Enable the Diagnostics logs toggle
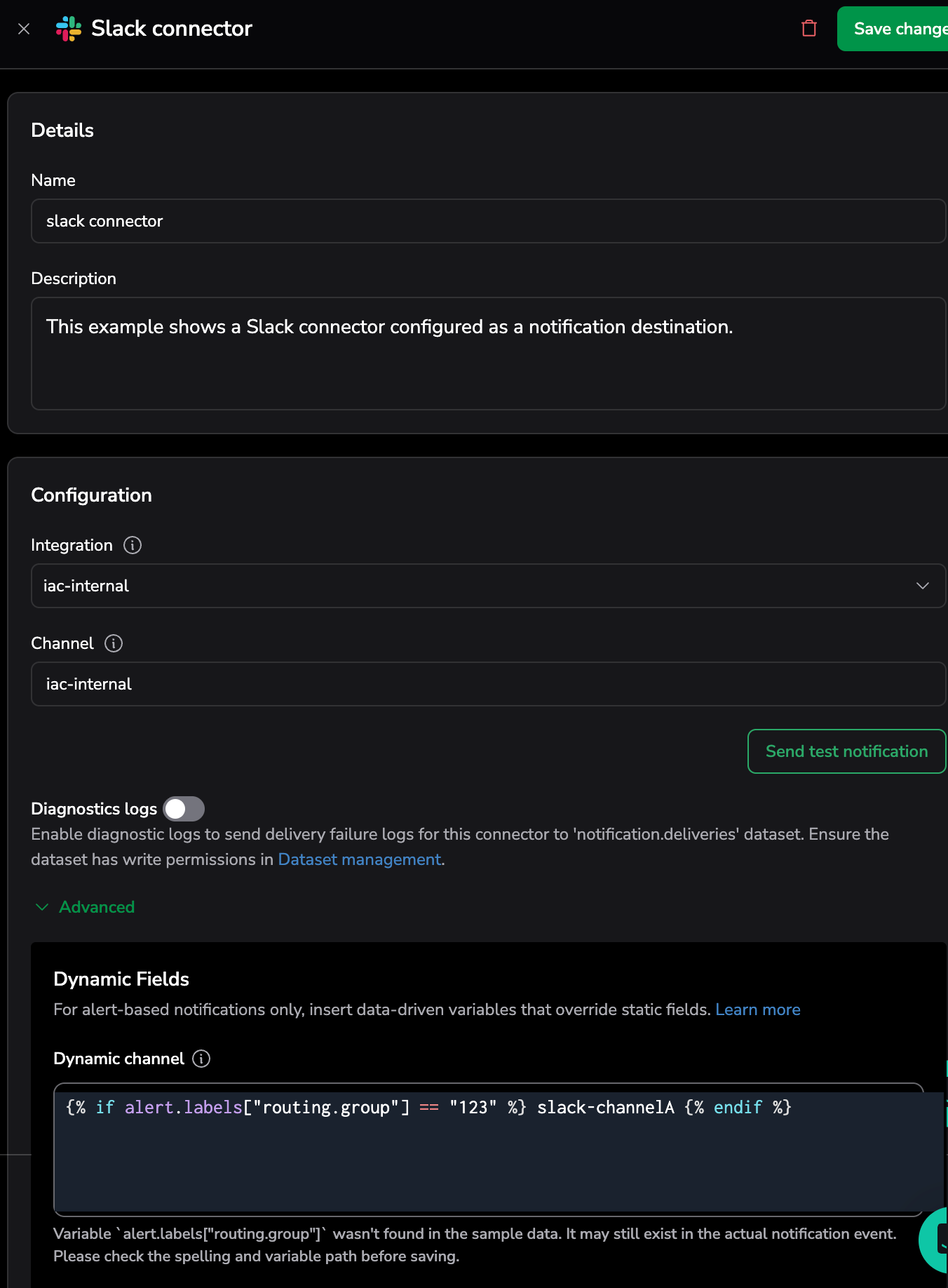 pos(184,809)
